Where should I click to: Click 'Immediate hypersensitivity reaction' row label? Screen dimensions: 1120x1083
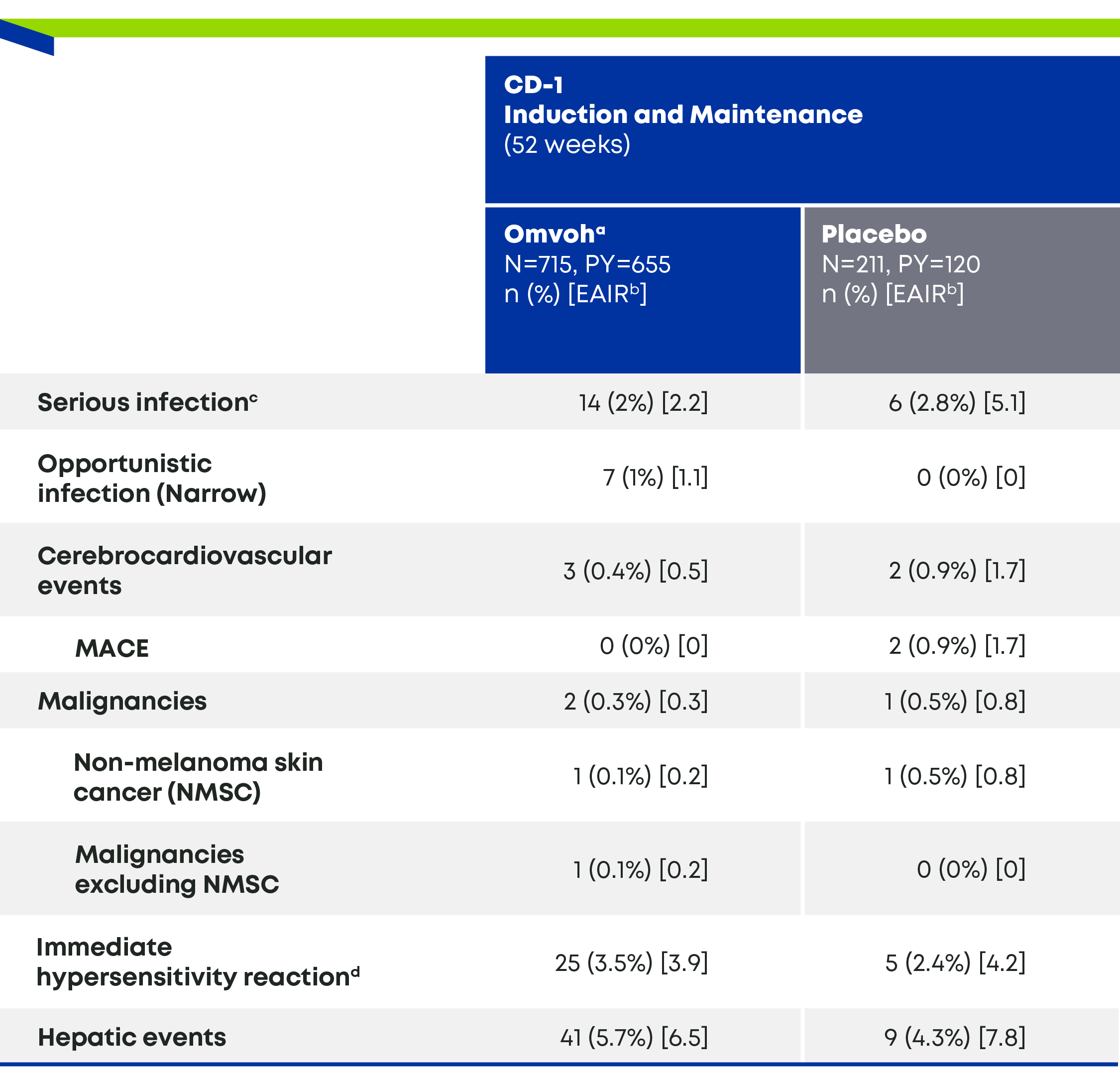coord(198,963)
